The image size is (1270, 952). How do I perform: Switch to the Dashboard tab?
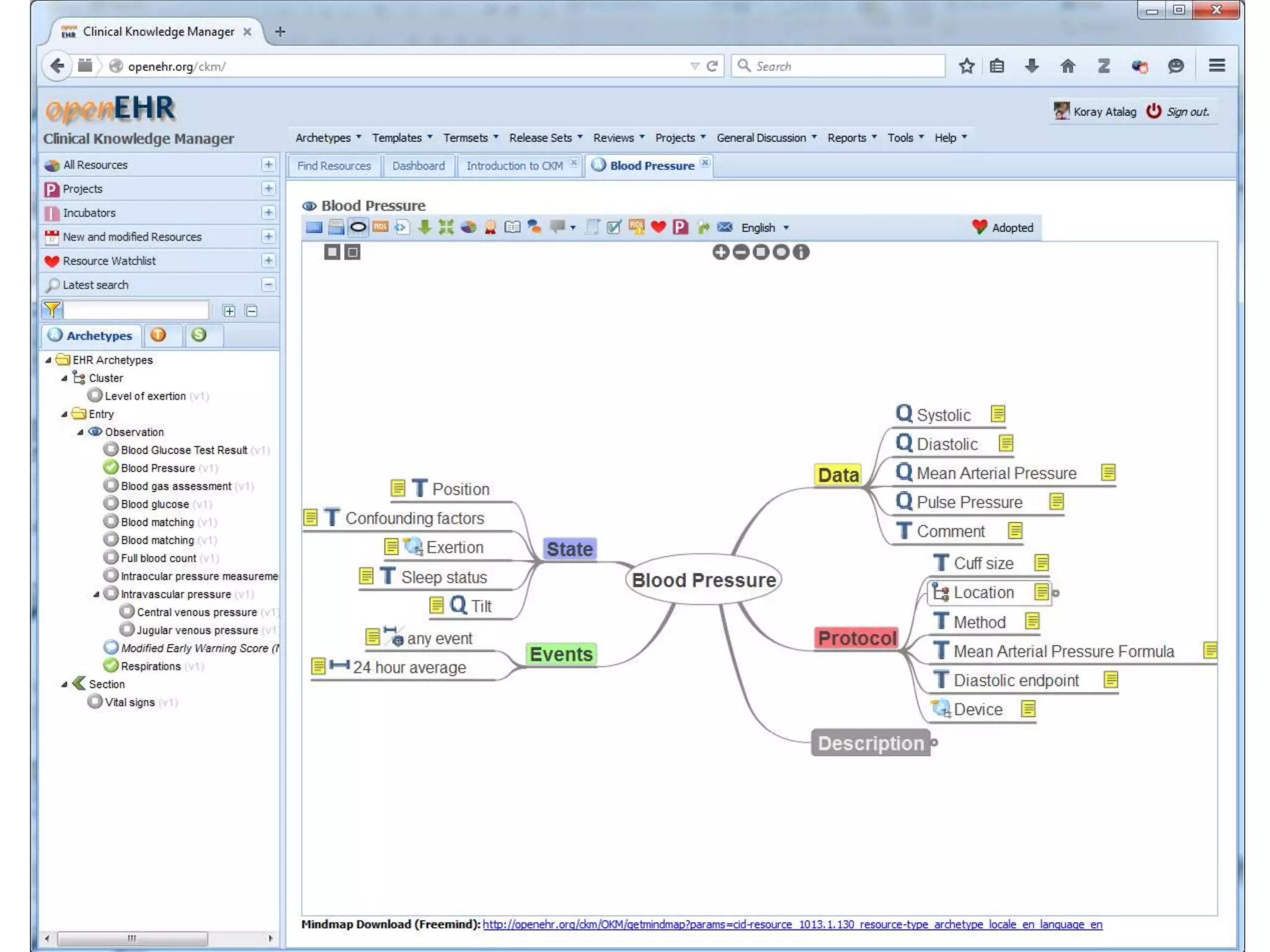(419, 166)
